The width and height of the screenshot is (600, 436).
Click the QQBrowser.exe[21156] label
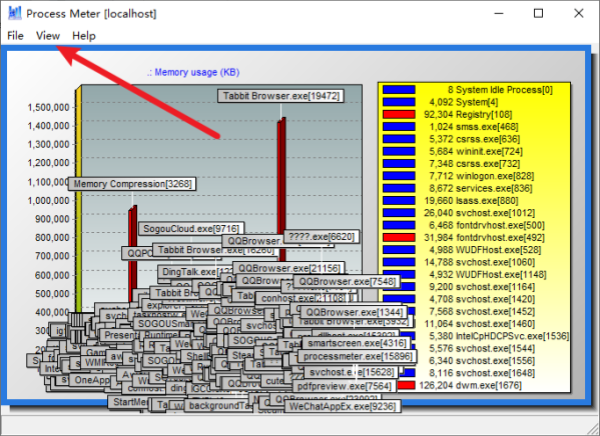(x=289, y=268)
